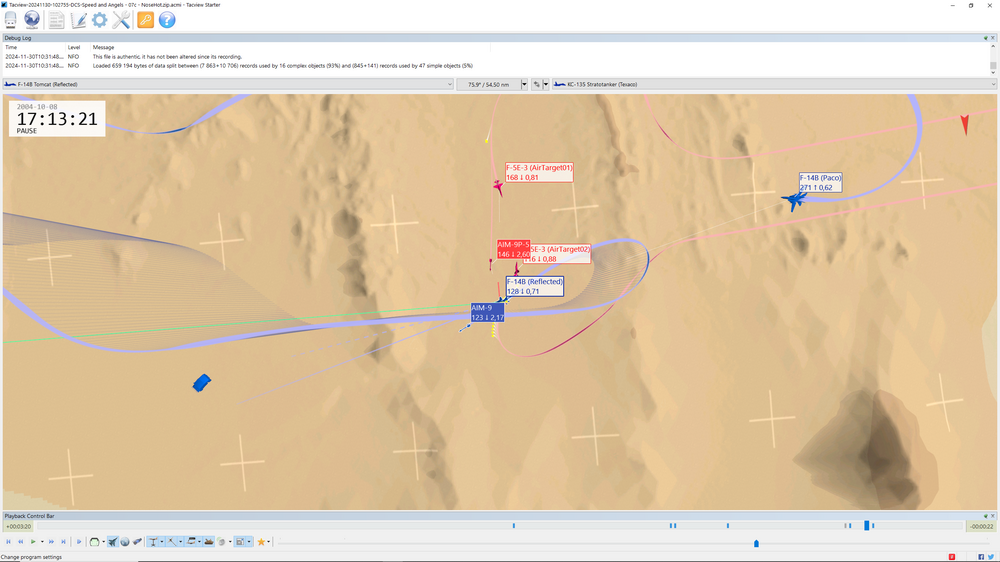Click the red icon in status bar

pyautogui.click(x=952, y=557)
